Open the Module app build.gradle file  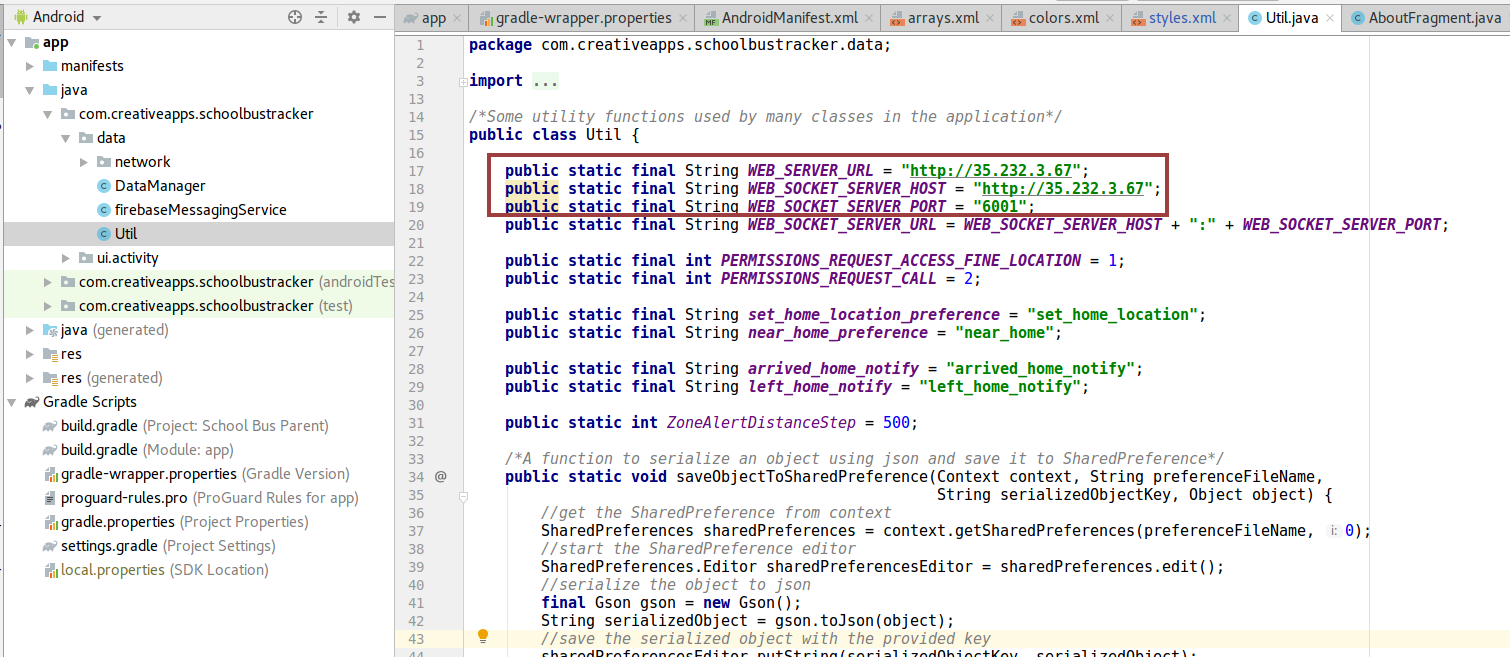pos(135,449)
